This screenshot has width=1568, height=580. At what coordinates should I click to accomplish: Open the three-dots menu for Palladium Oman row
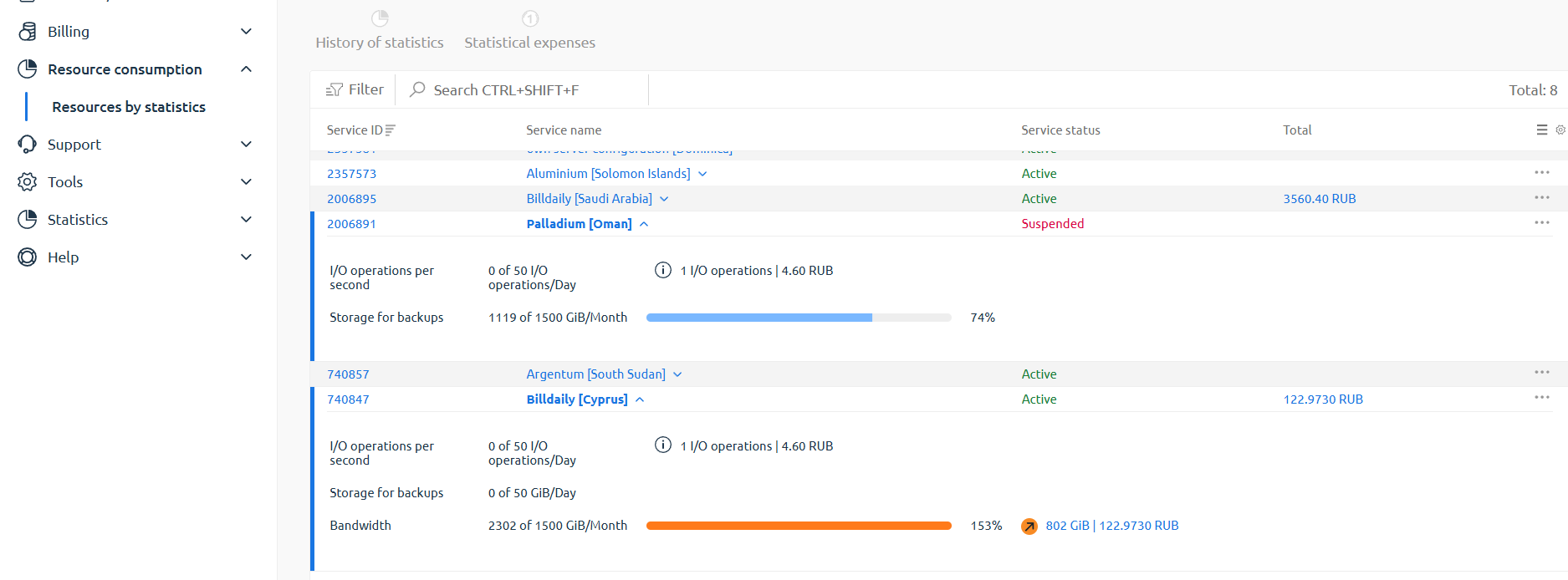tap(1542, 223)
